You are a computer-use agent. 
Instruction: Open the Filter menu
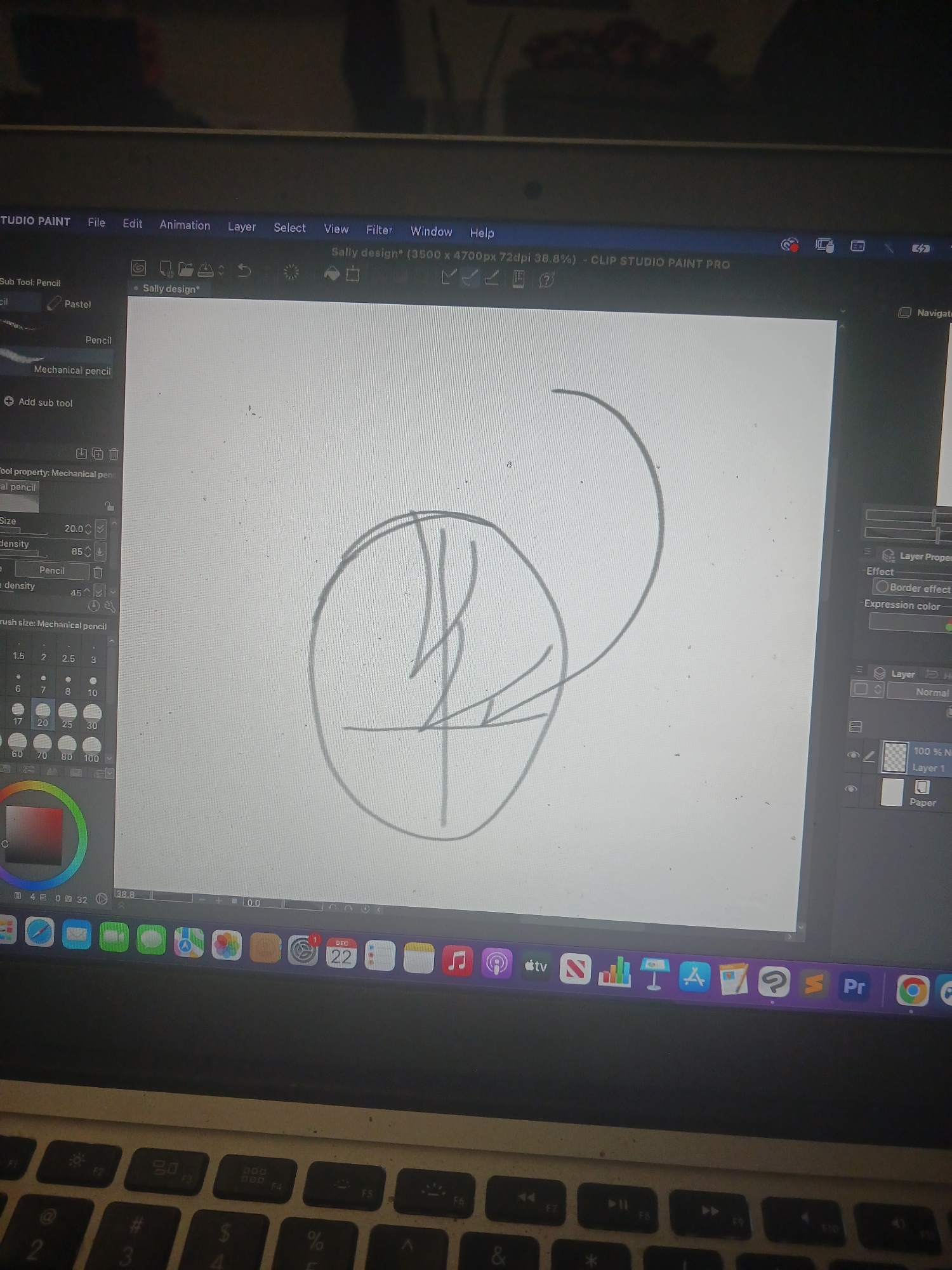pyautogui.click(x=379, y=230)
